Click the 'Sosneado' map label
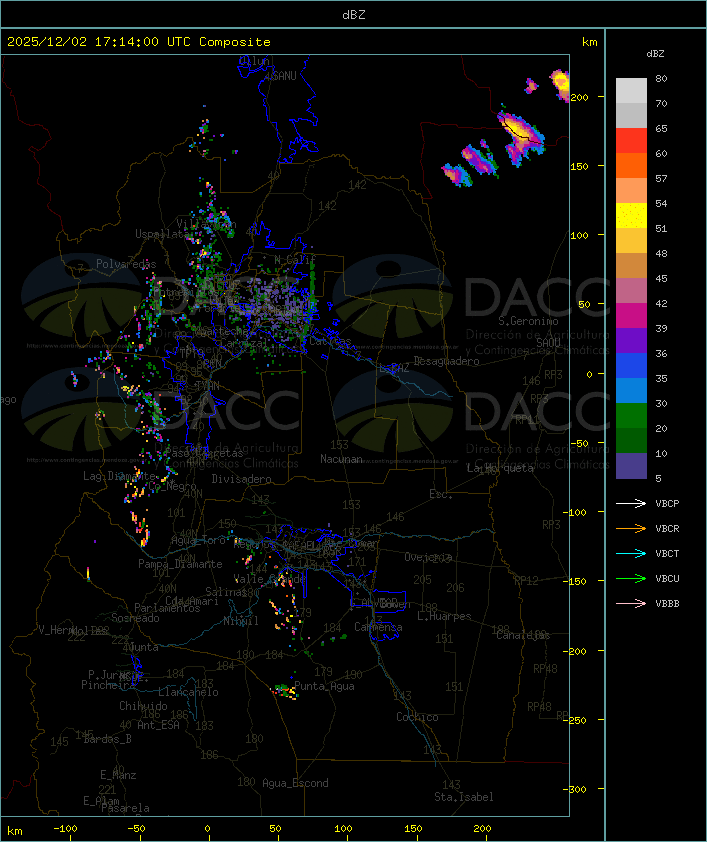 pyautogui.click(x=135, y=618)
